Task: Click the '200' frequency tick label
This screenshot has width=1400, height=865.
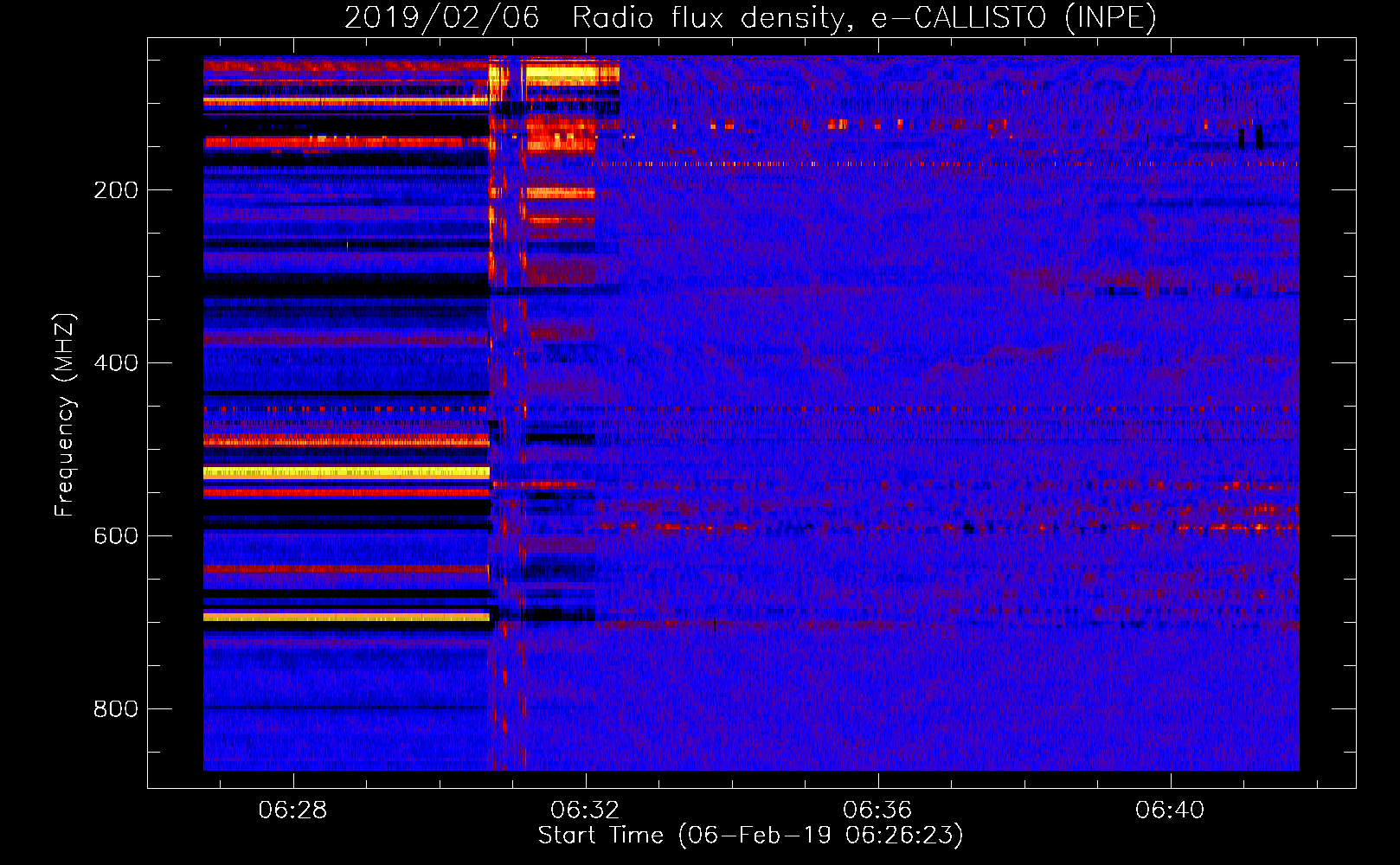Action: click(x=116, y=190)
